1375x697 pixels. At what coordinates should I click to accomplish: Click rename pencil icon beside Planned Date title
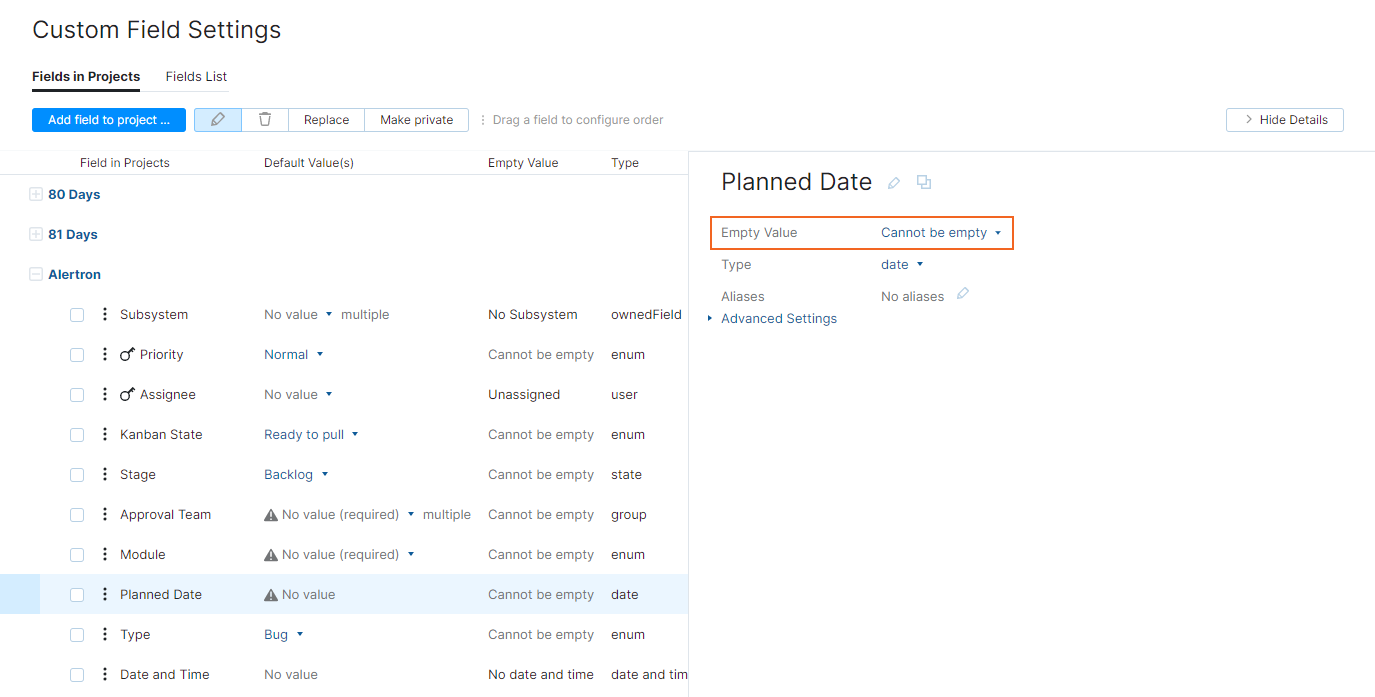pyautogui.click(x=894, y=183)
